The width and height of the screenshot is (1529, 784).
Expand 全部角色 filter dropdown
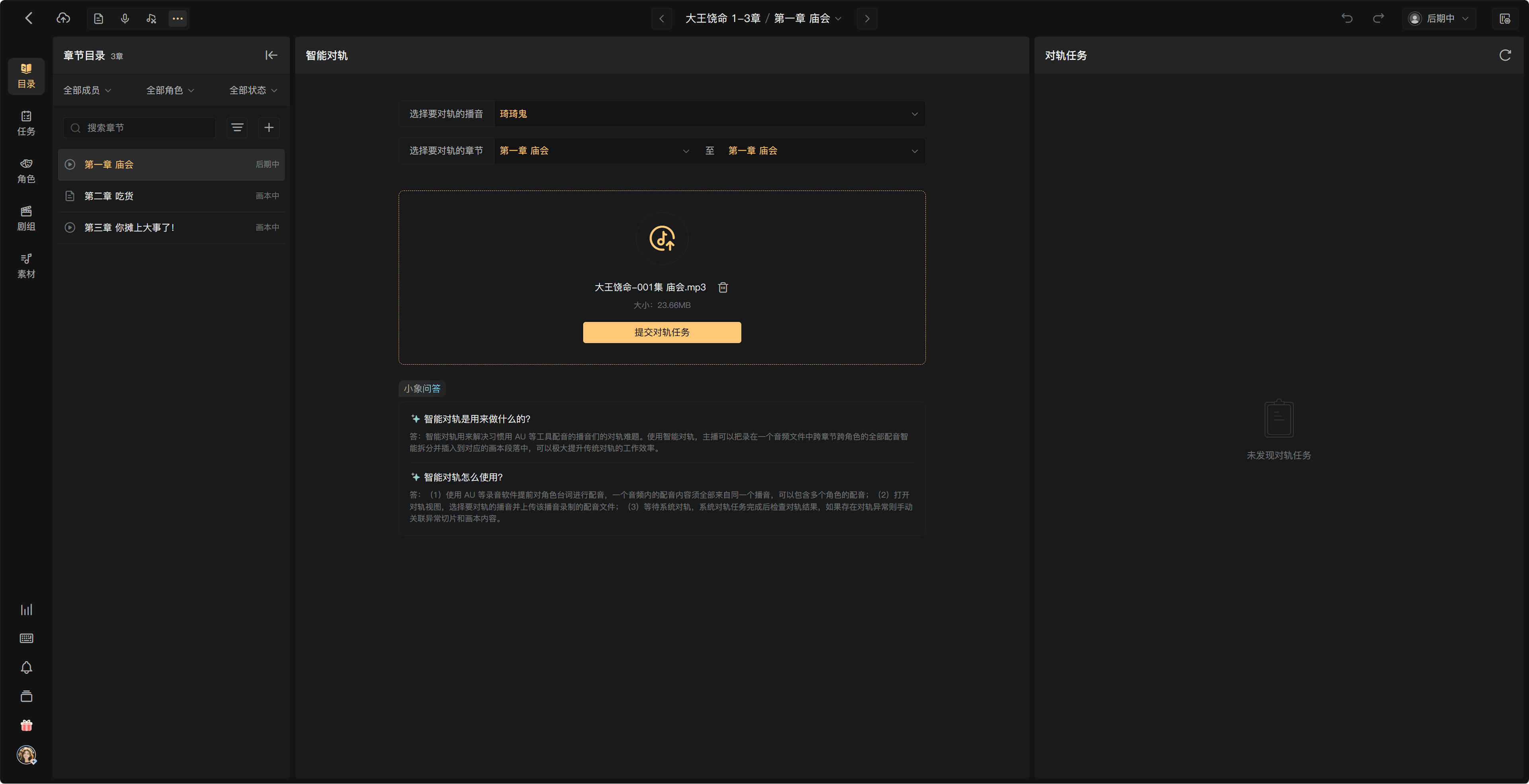point(170,90)
